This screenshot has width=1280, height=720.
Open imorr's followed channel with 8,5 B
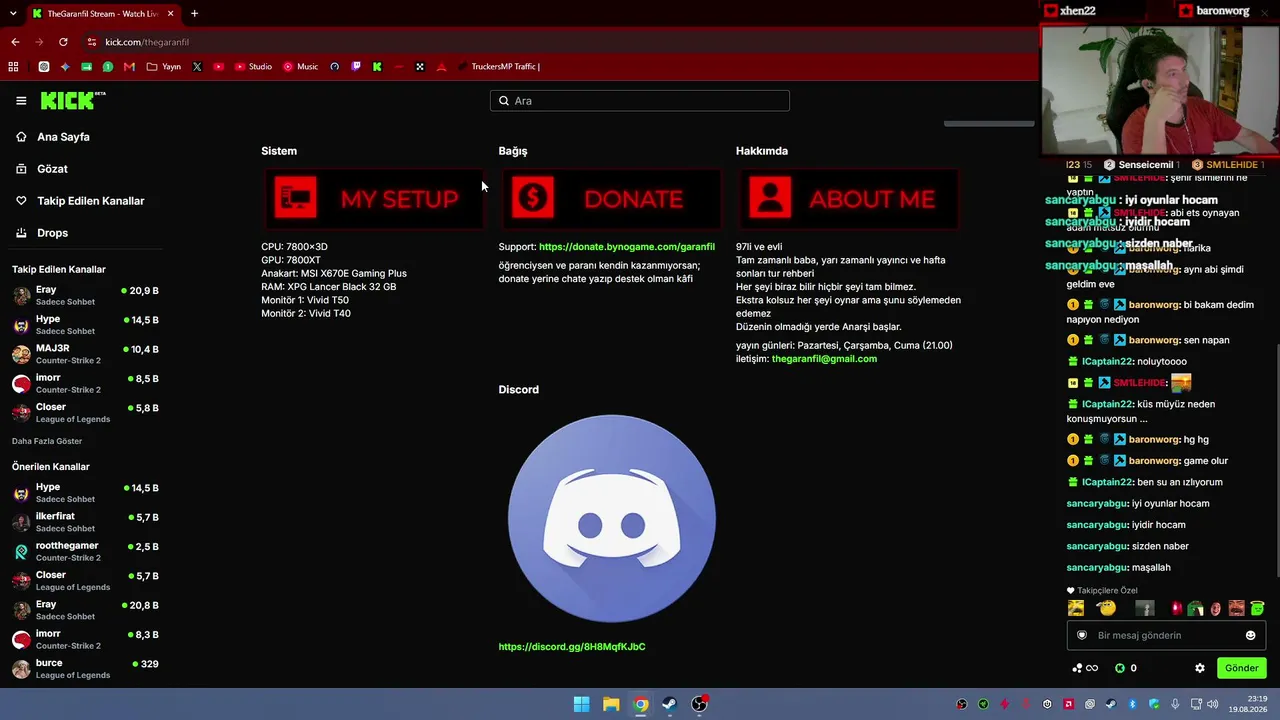click(86, 383)
